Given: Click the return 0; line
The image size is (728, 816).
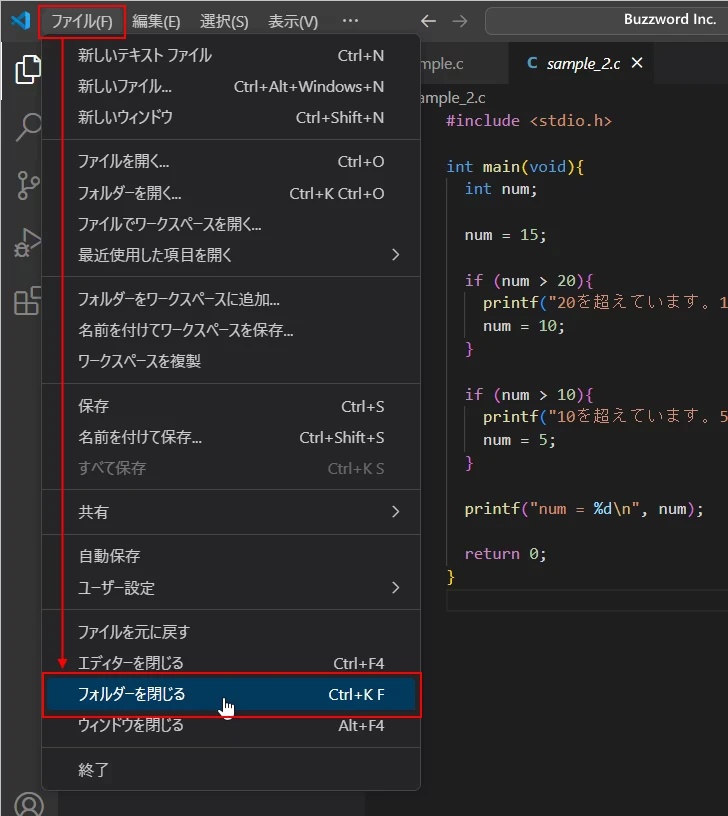Looking at the screenshot, I should [505, 554].
